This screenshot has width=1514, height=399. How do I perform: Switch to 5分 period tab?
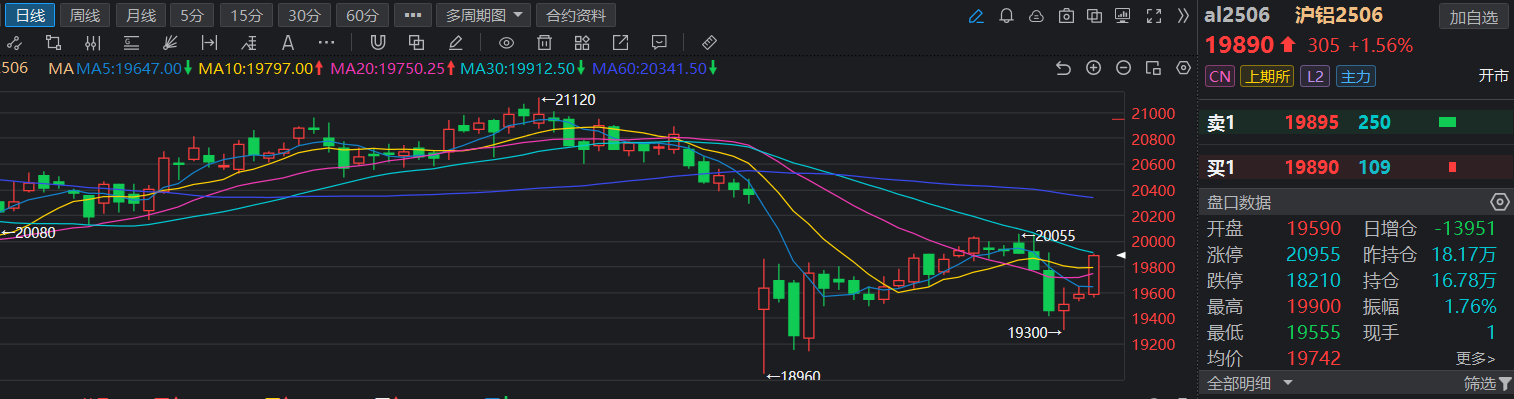click(x=191, y=16)
